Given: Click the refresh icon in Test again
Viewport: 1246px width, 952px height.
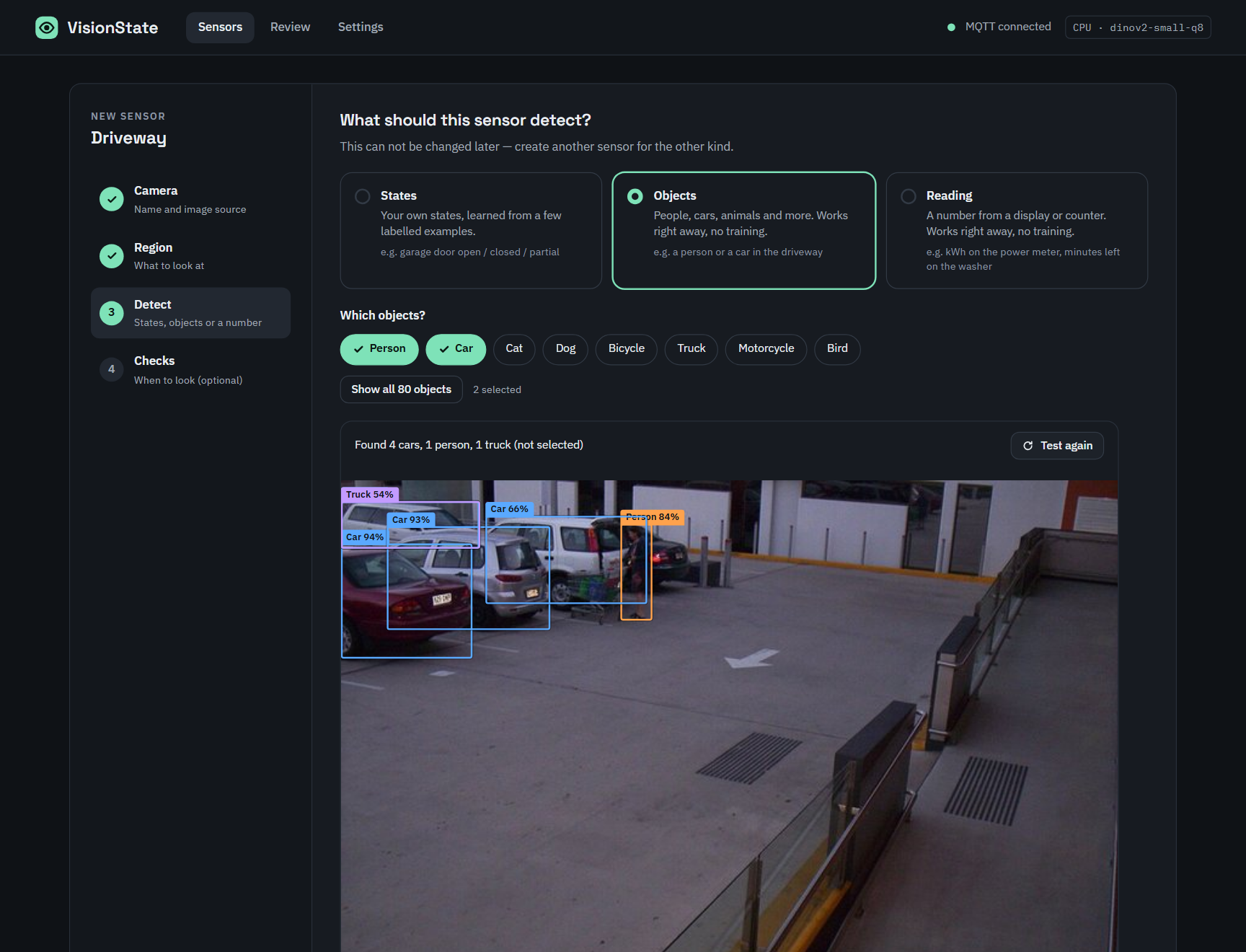Looking at the screenshot, I should [1028, 446].
